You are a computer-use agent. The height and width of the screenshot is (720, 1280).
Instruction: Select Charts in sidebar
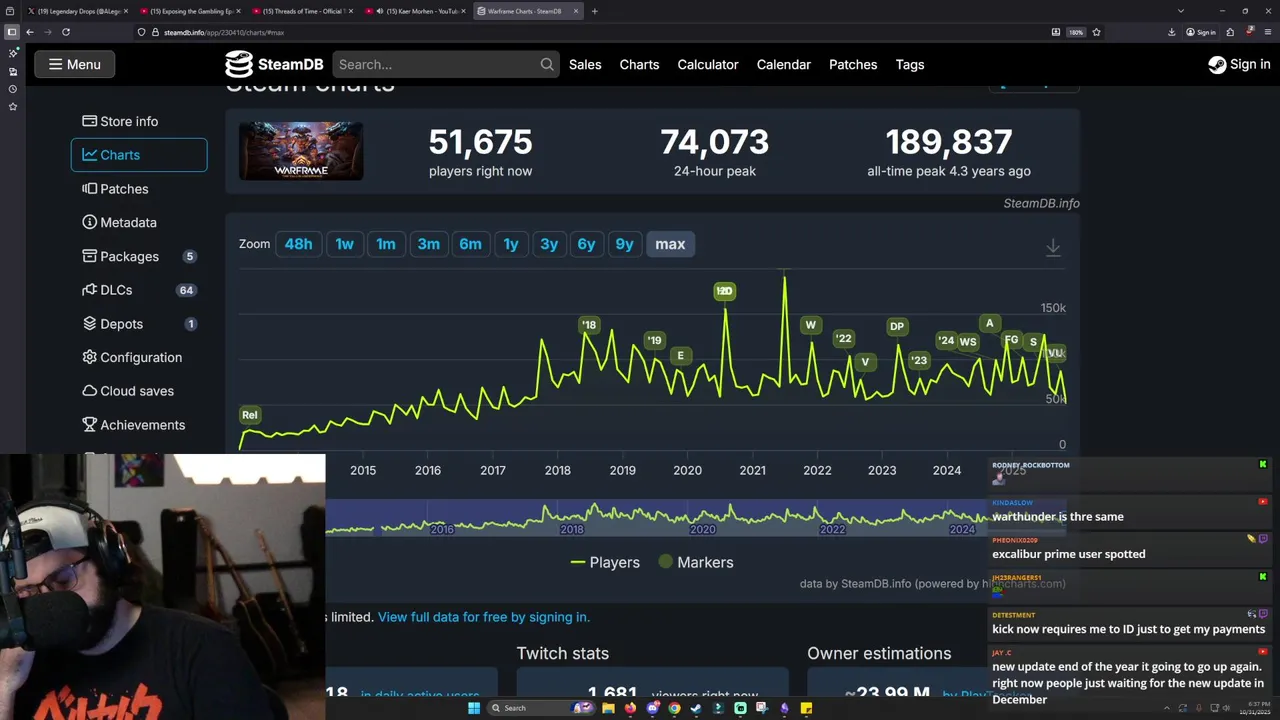point(139,155)
